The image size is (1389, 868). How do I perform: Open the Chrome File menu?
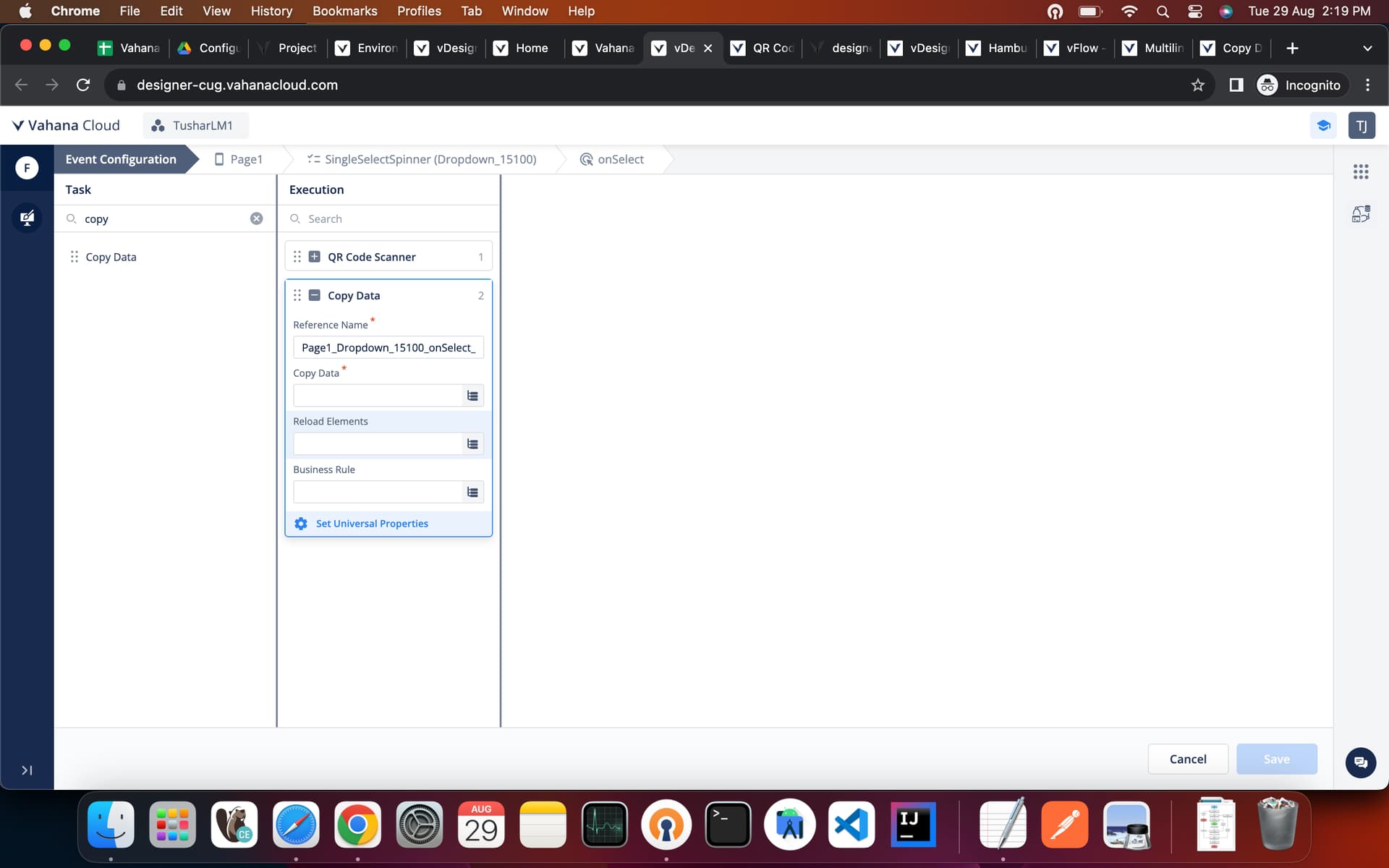[x=129, y=11]
